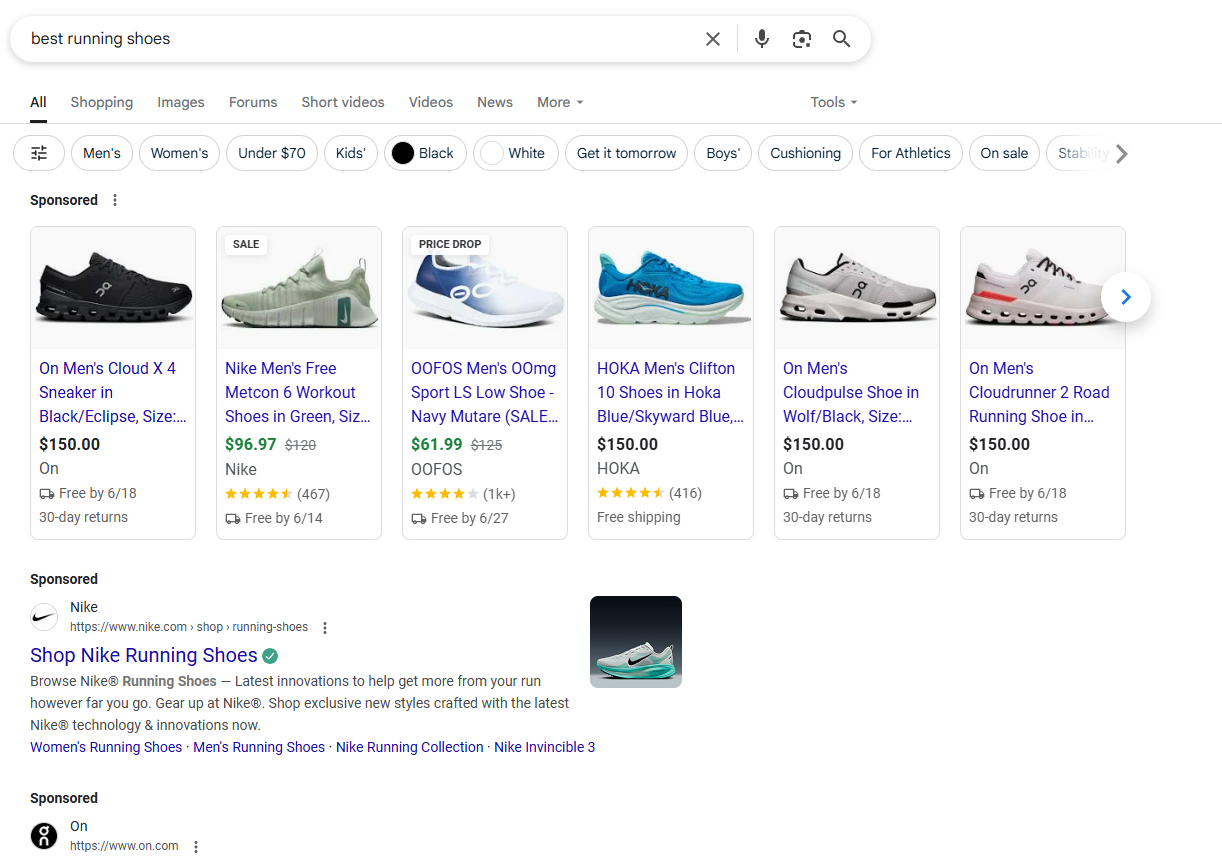Screen dimensions: 1222x861
Task: Click the green verified badge by Shop Nike Running Shoes
Action: click(270, 656)
